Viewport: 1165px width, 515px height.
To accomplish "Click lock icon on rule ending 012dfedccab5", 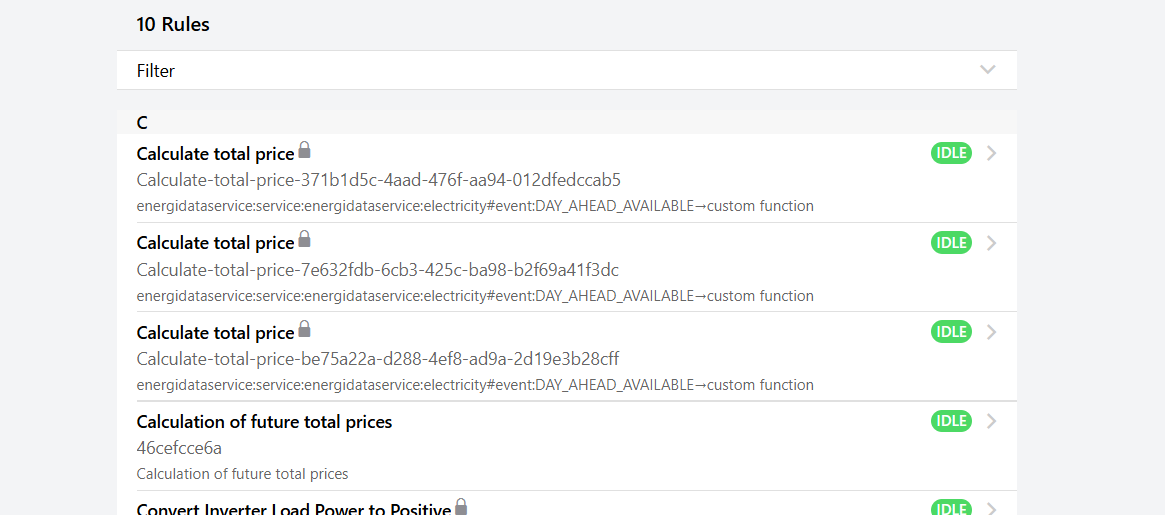I will (305, 150).
